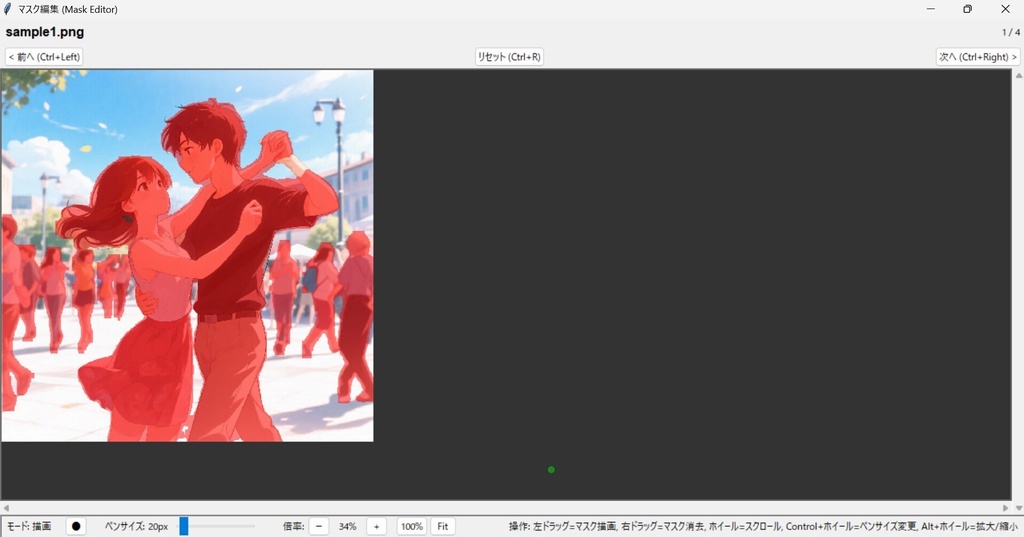Click the vertical scrollbar up arrow
This screenshot has height=537, width=1024.
[x=1018, y=76]
